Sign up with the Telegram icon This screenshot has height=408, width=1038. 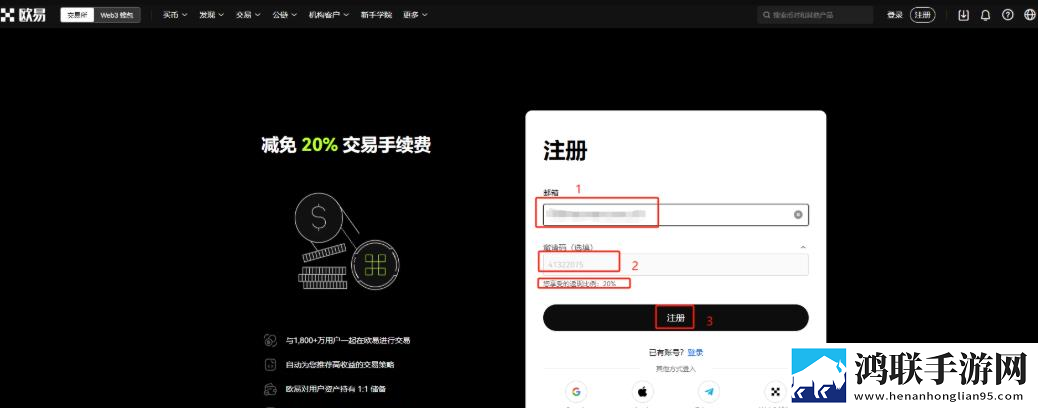point(709,391)
